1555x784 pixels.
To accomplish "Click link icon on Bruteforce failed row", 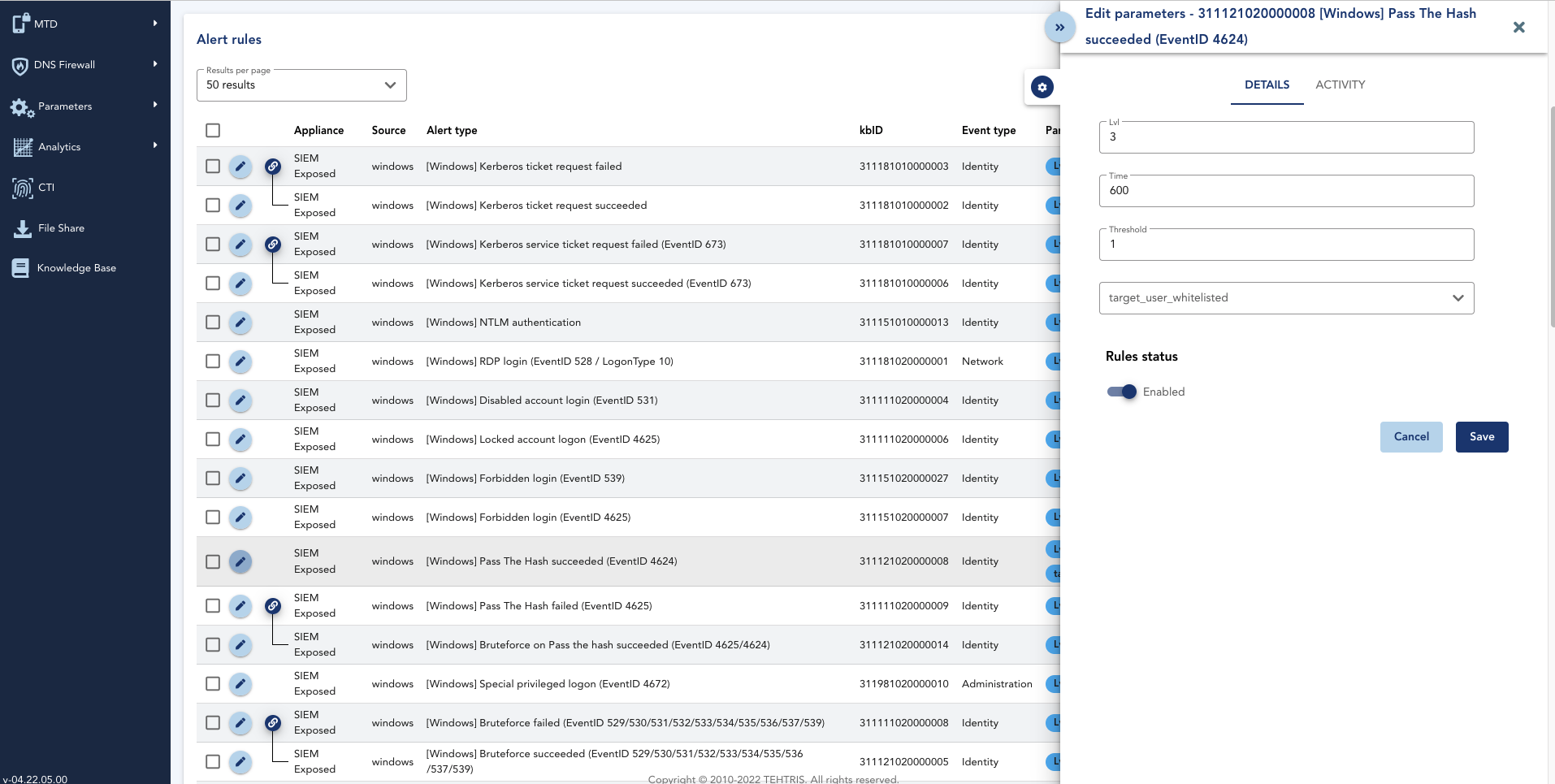I will pos(273,723).
